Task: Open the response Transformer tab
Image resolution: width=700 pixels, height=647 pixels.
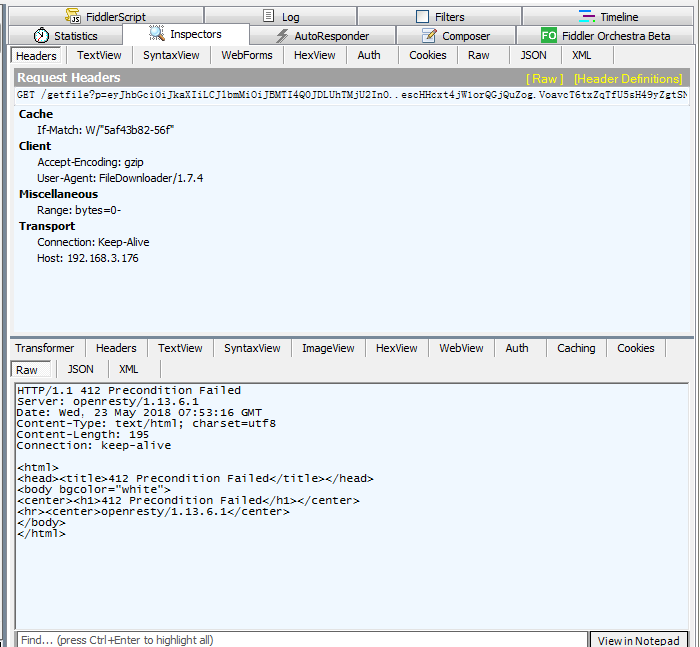Action: 45,348
